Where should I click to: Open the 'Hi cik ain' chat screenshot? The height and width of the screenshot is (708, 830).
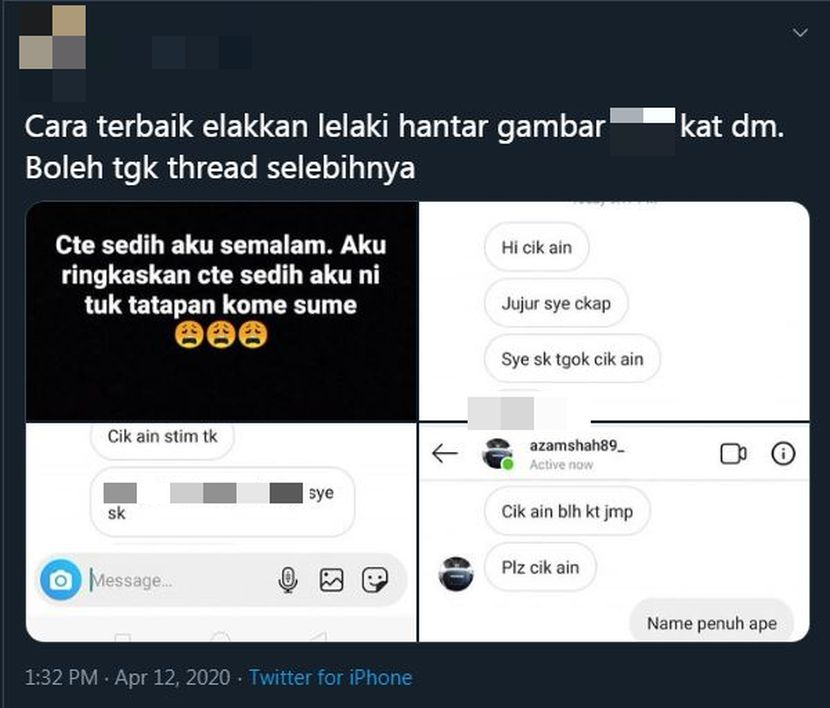click(614, 311)
